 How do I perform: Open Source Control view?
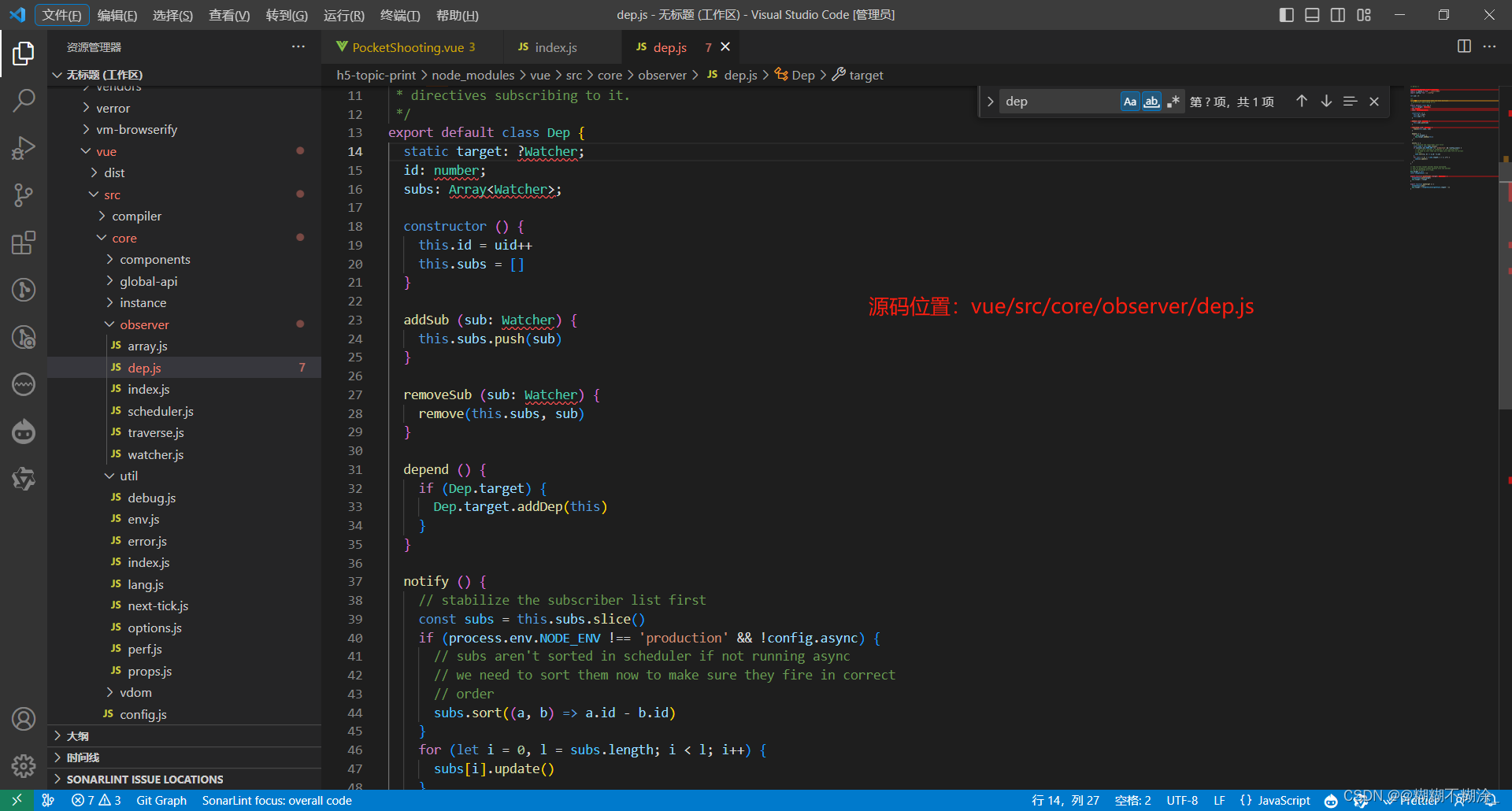[x=24, y=195]
